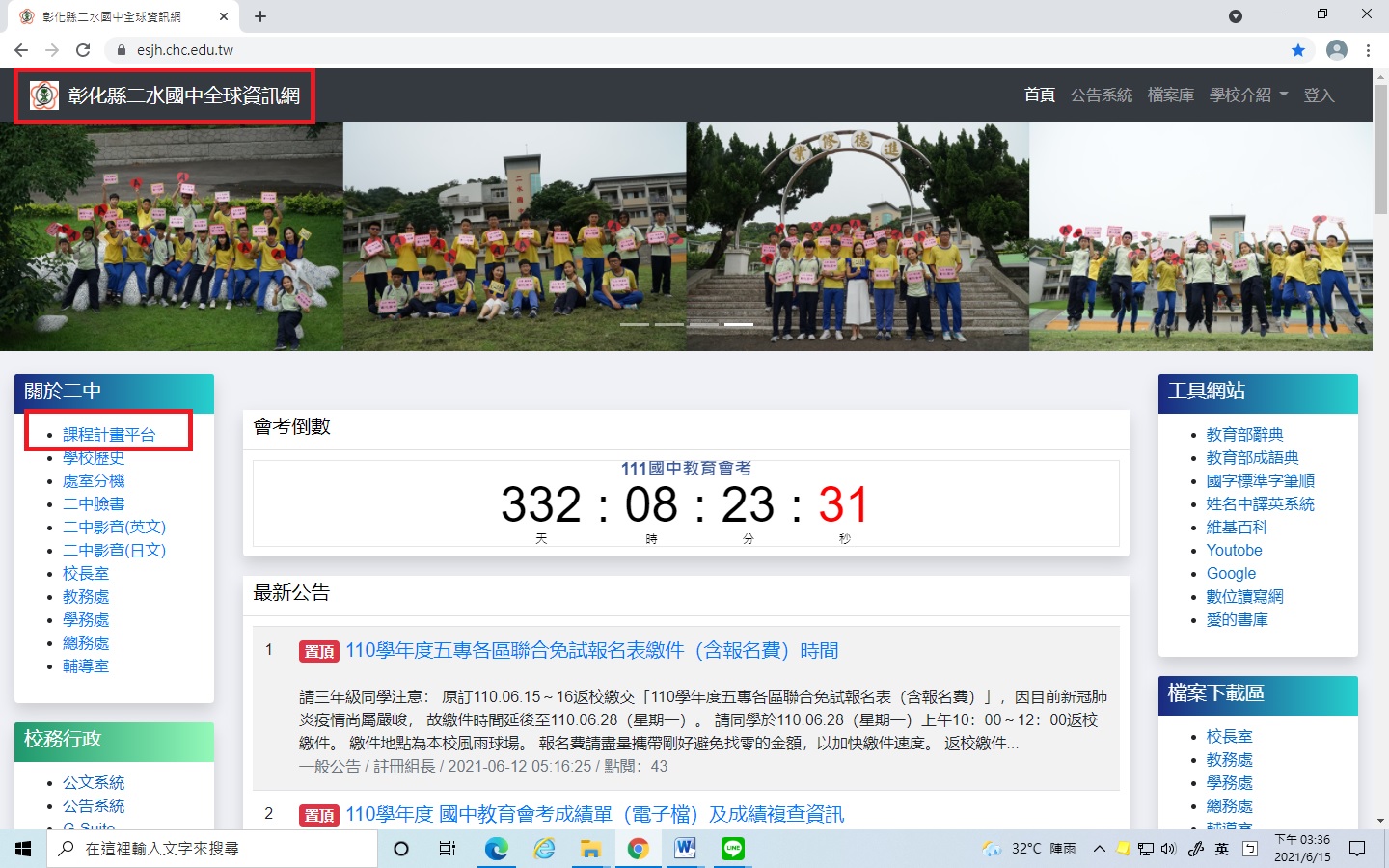
Task: Go to 首頁 in the navigation bar
Action: (x=1040, y=95)
